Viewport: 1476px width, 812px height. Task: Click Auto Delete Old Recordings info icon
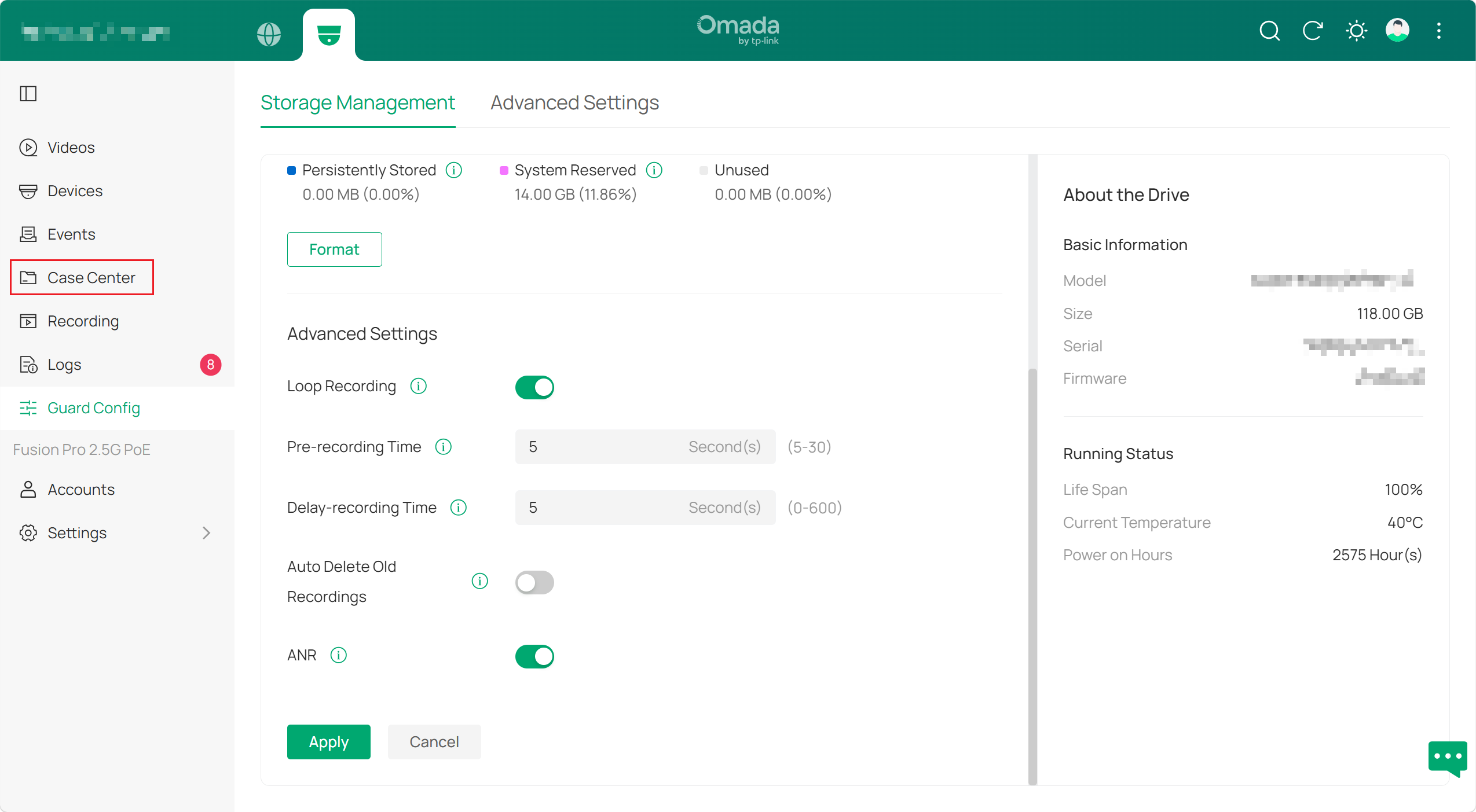(479, 581)
